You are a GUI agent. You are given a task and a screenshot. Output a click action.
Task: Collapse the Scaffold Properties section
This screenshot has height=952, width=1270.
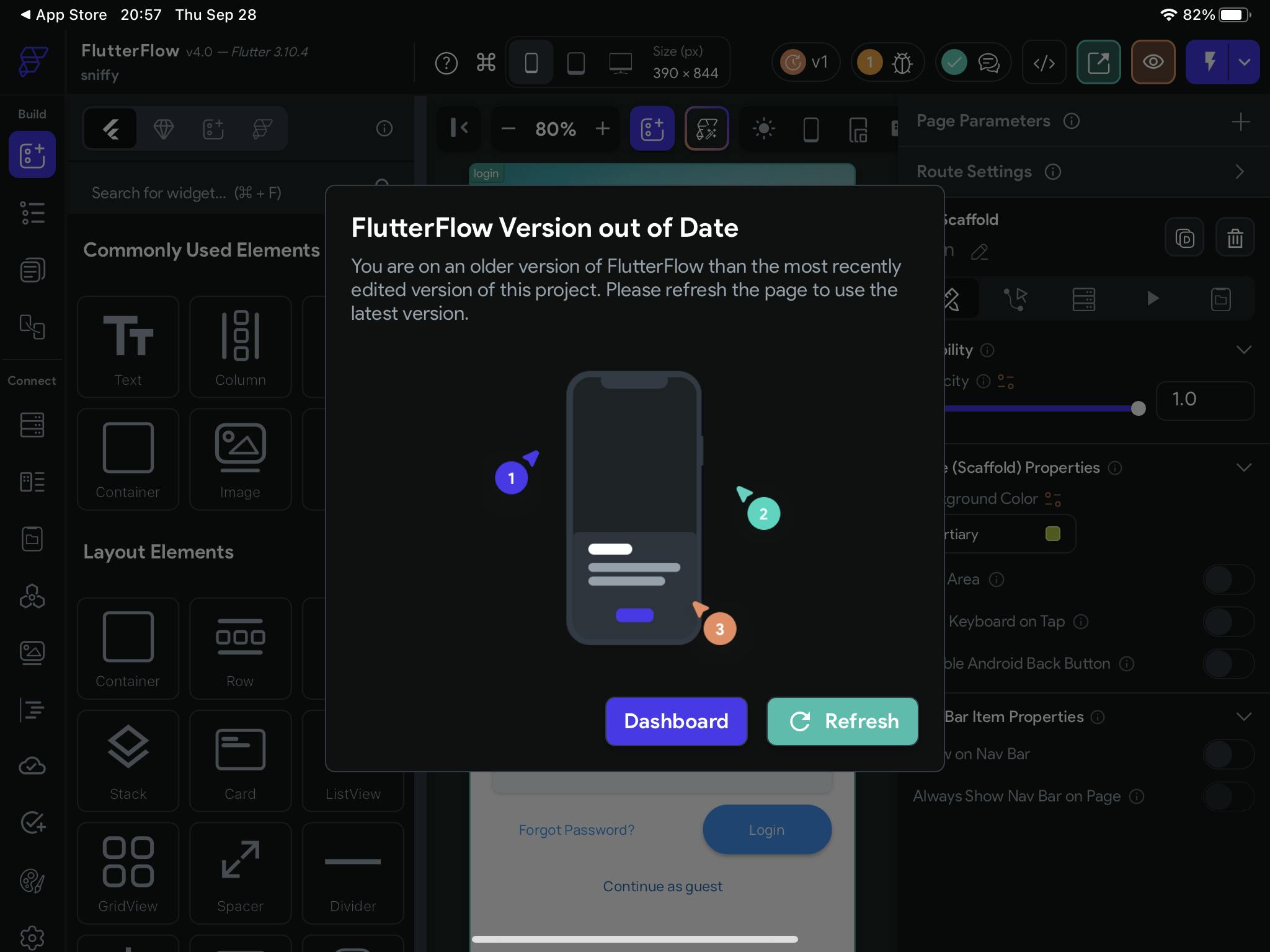click(1243, 467)
